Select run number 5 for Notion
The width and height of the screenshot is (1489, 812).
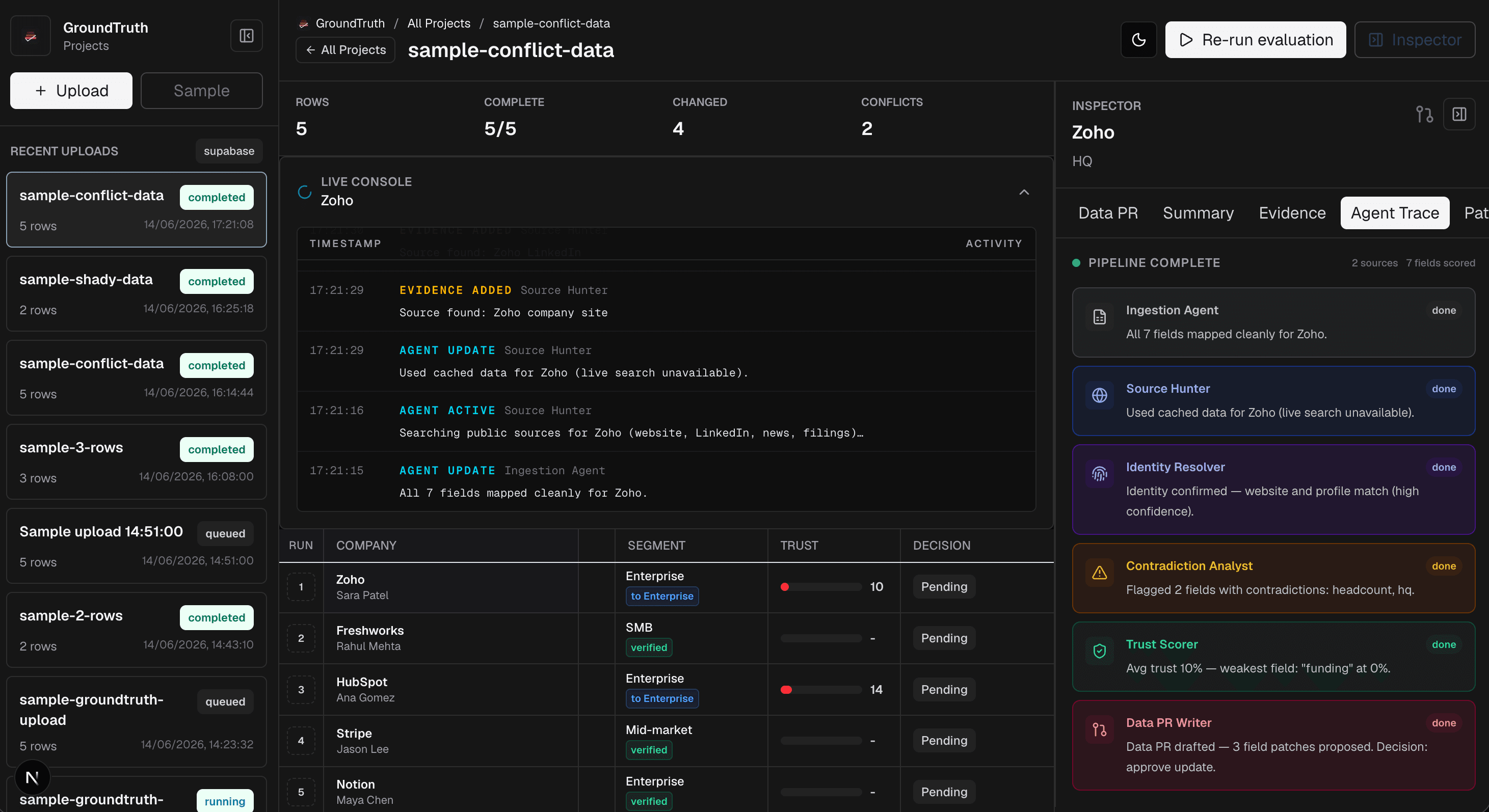tap(301, 792)
